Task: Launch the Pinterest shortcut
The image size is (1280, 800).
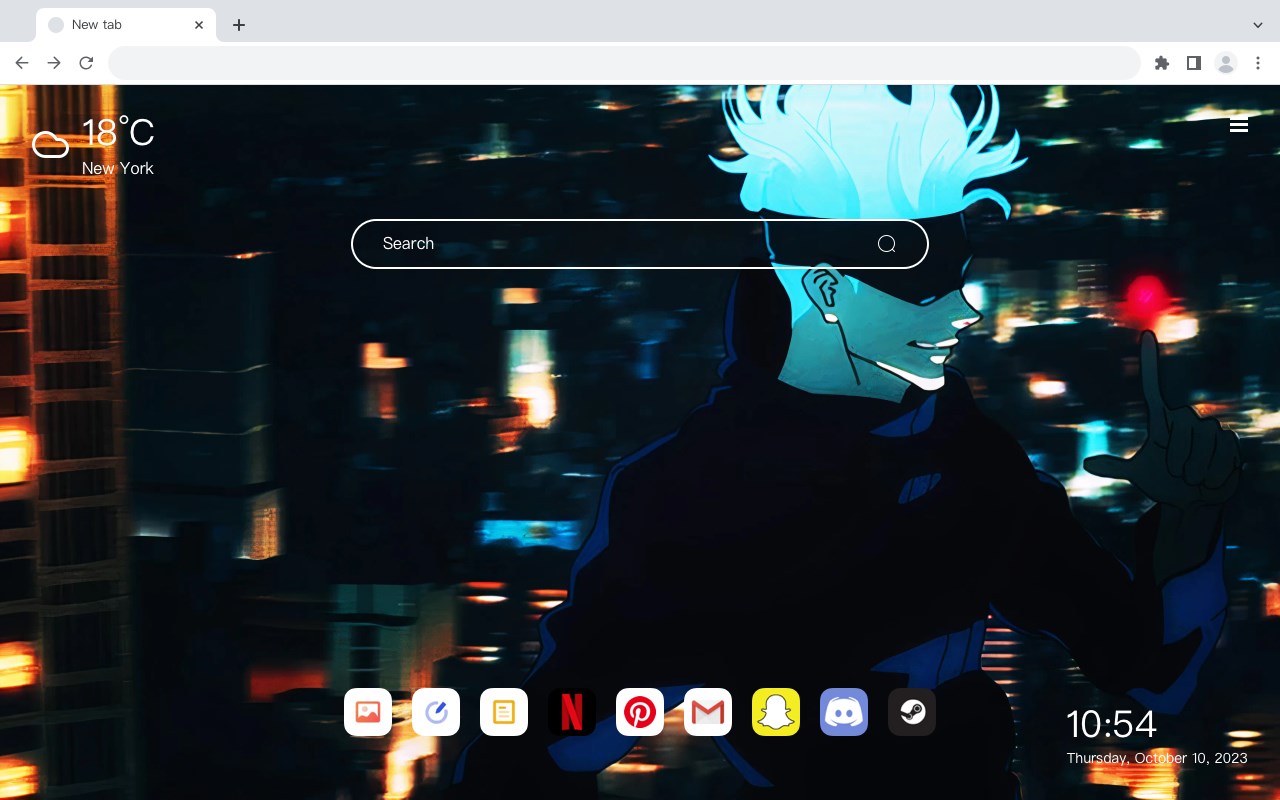Action: [640, 712]
